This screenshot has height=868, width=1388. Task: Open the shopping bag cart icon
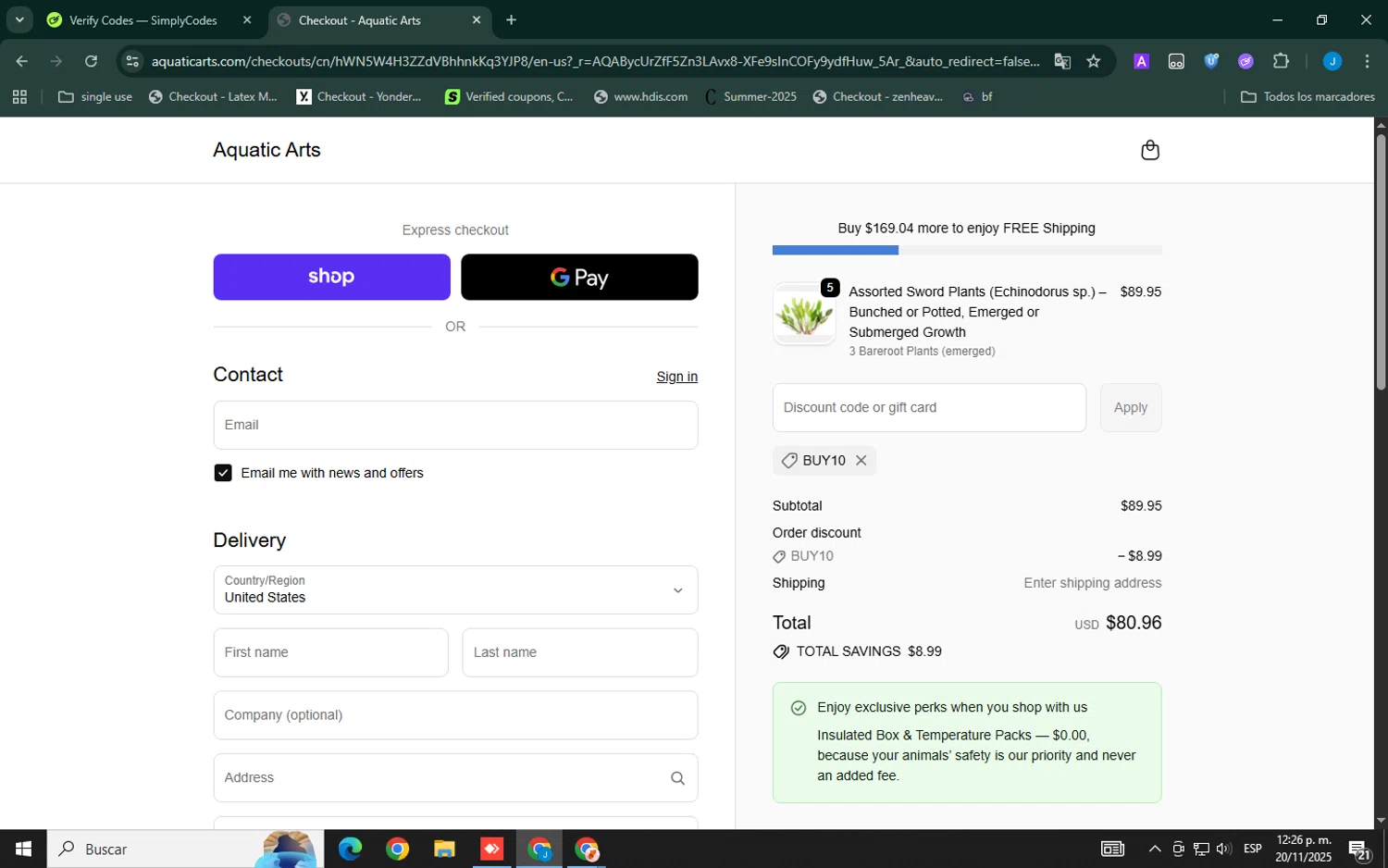(x=1150, y=150)
